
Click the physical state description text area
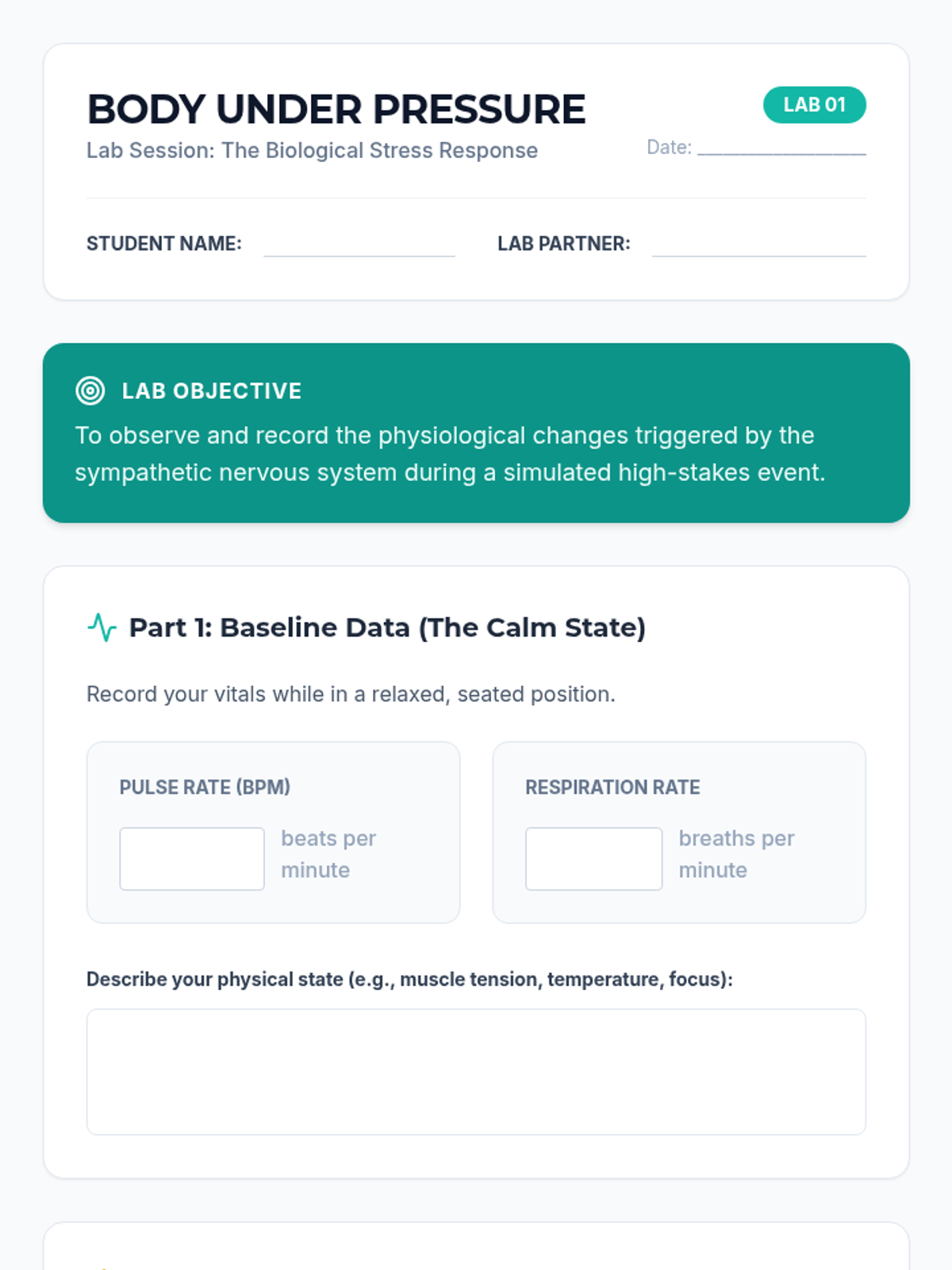pos(476,1072)
